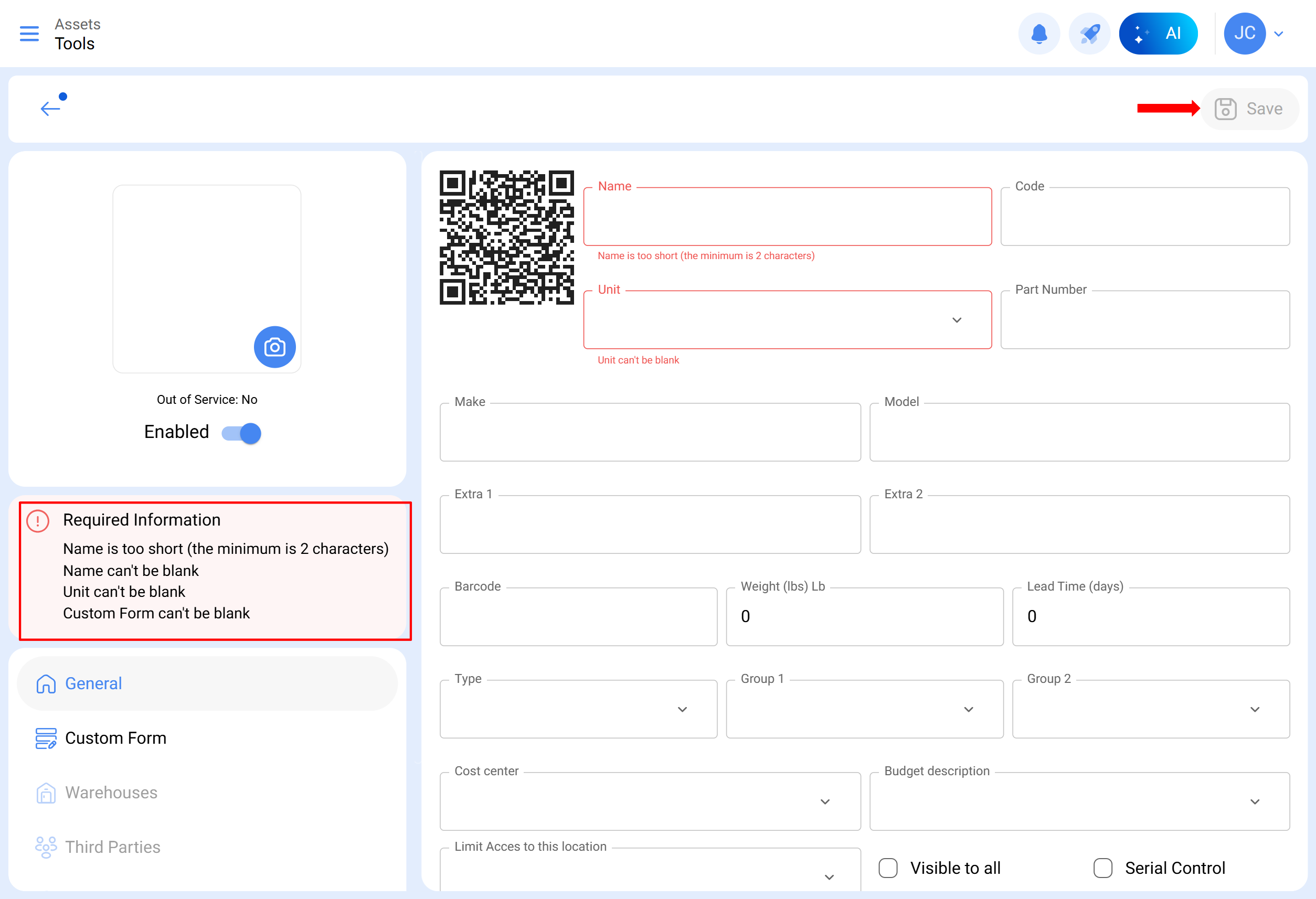This screenshot has height=899, width=1316.
Task: Select the General tab
Action: (93, 683)
